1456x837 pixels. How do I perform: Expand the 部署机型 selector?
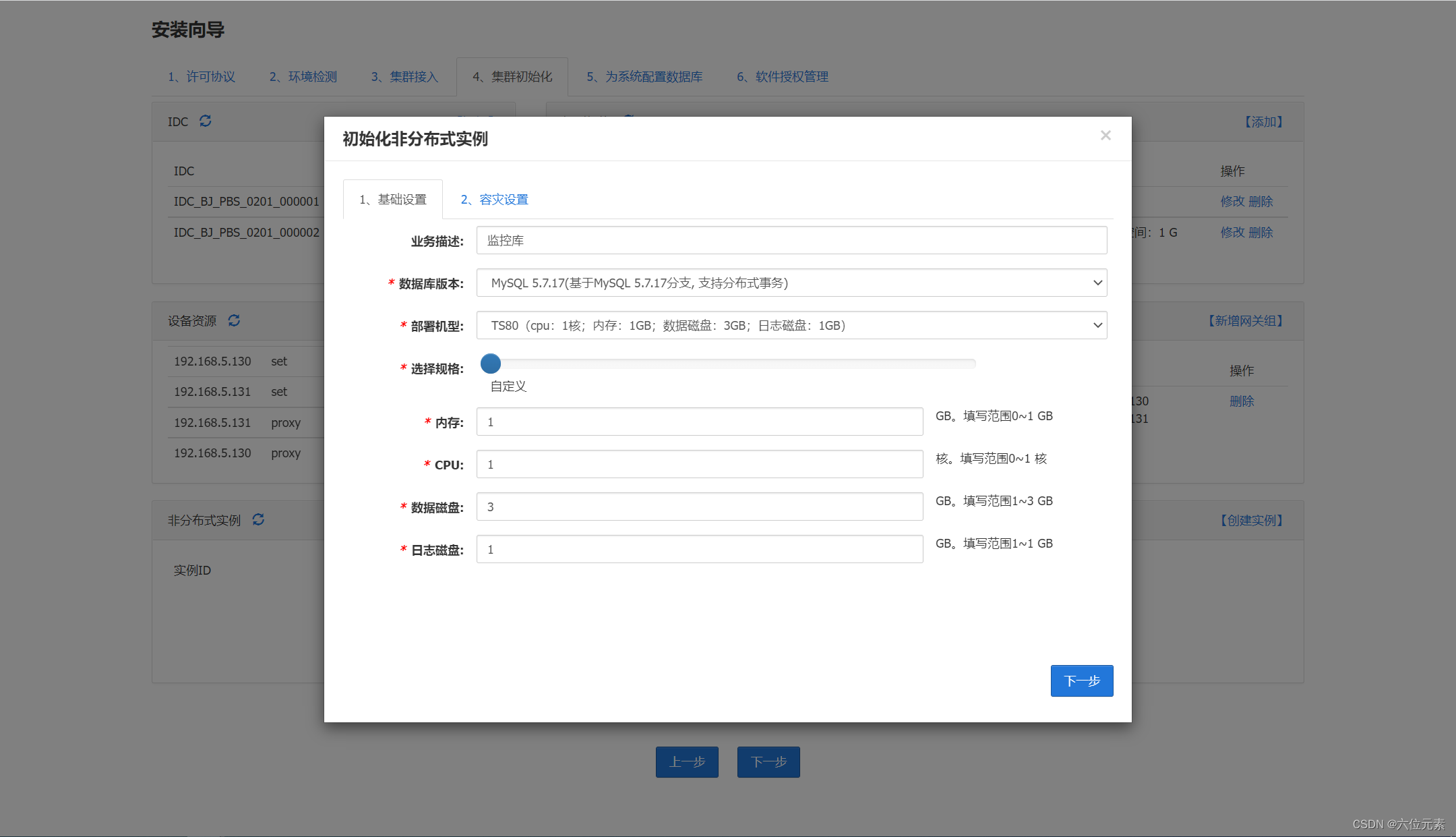click(x=791, y=325)
